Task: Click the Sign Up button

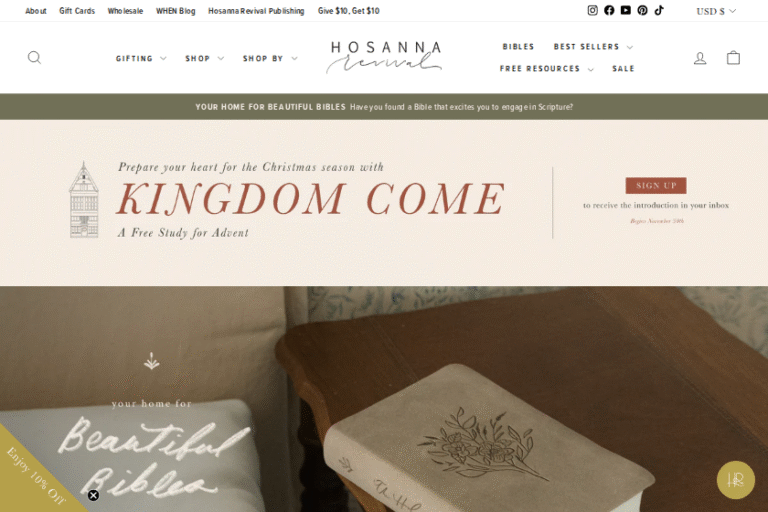Action: coord(656,186)
